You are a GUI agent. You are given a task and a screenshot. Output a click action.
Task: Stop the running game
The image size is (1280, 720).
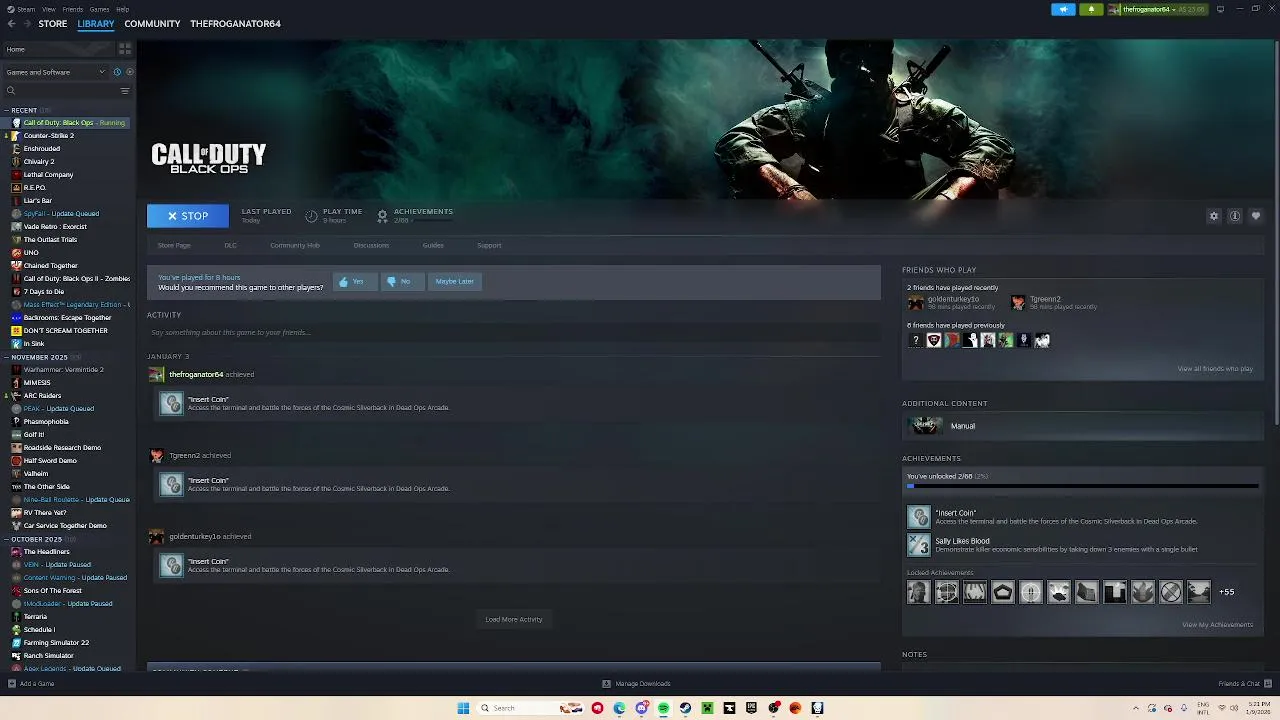click(x=188, y=216)
